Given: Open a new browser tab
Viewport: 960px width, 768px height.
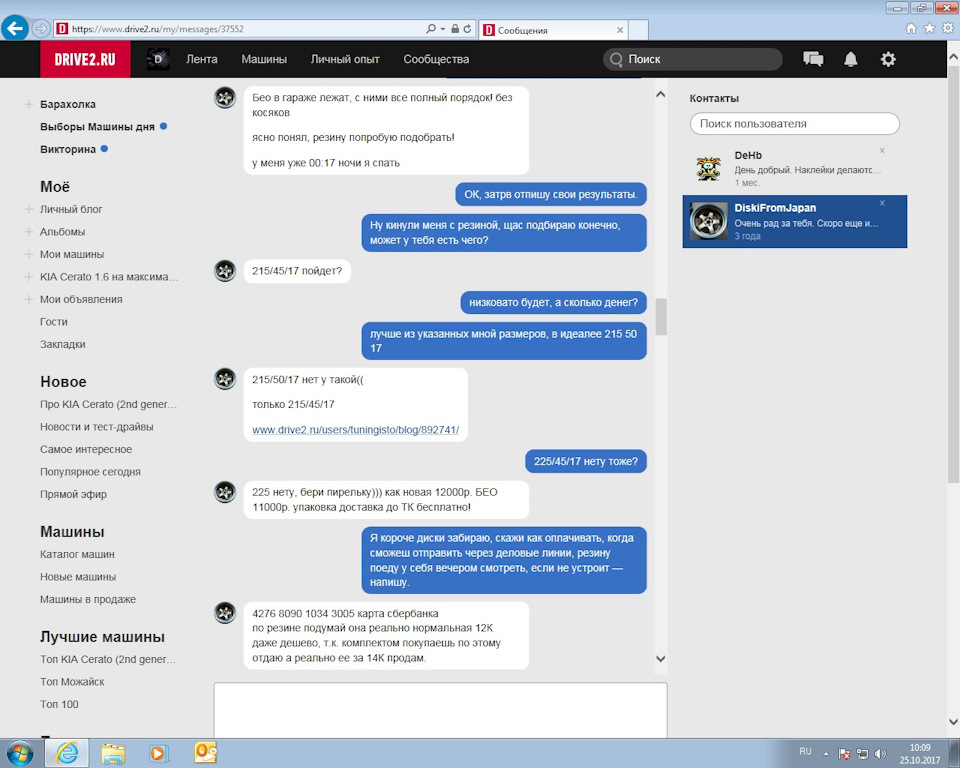Looking at the screenshot, I should tap(639, 30).
